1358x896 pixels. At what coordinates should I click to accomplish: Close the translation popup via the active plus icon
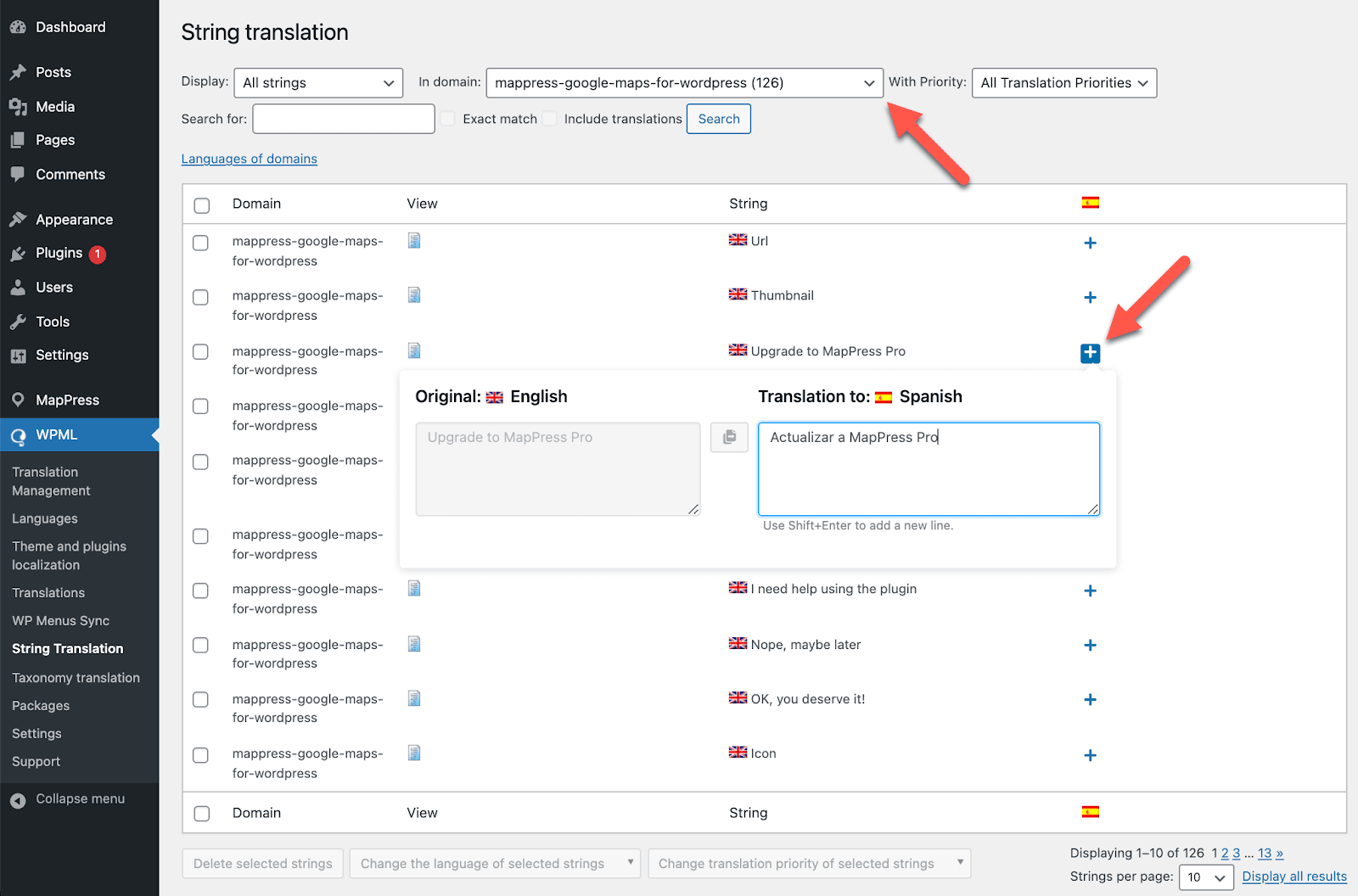pos(1091,353)
